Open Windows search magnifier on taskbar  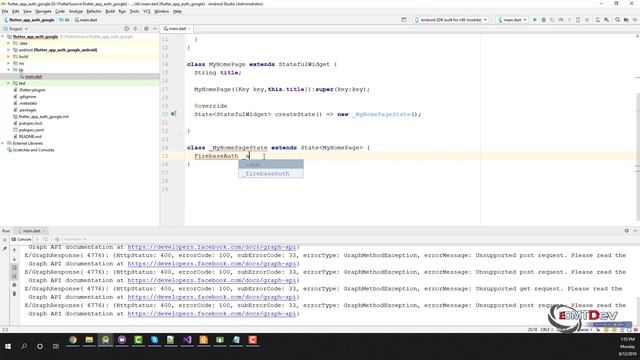[x=24, y=346]
